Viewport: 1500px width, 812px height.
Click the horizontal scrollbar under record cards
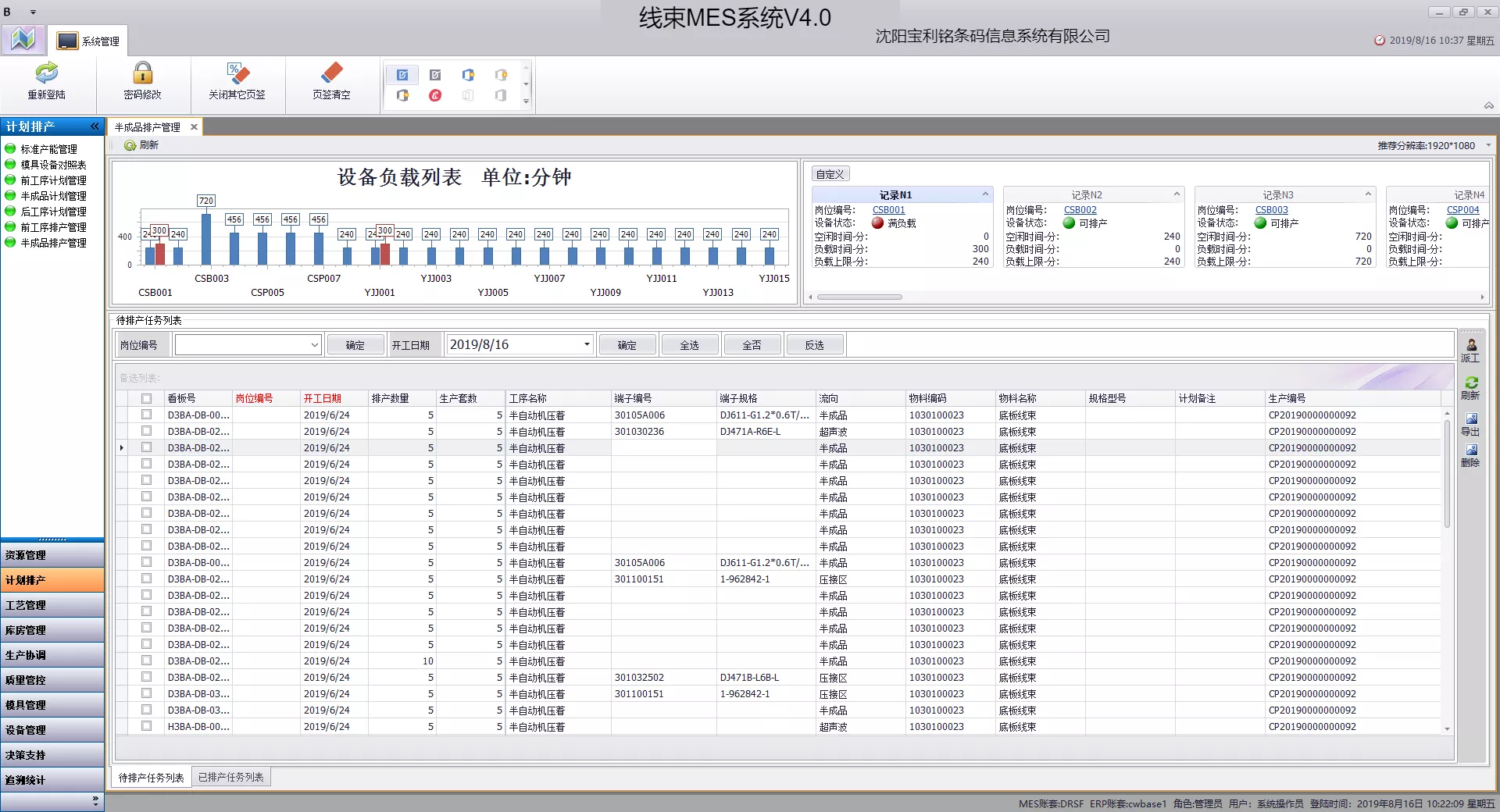[859, 297]
